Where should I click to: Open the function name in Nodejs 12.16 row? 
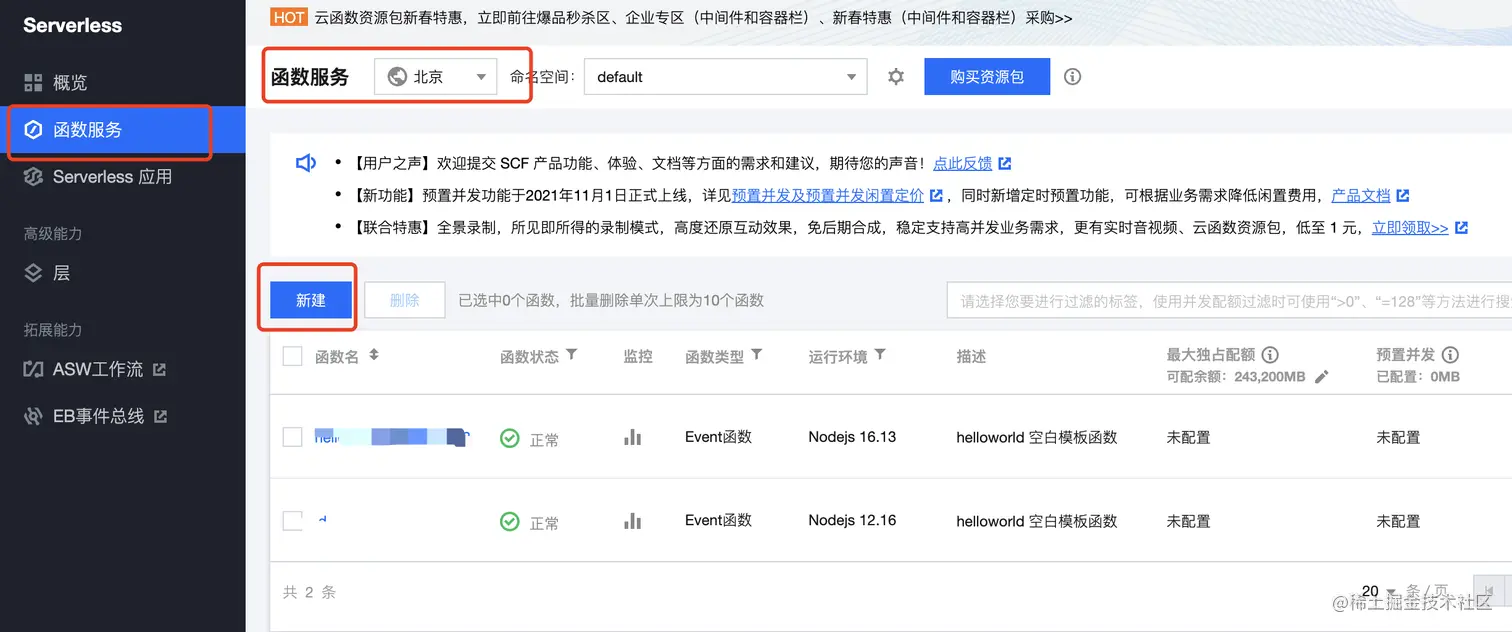(x=322, y=520)
